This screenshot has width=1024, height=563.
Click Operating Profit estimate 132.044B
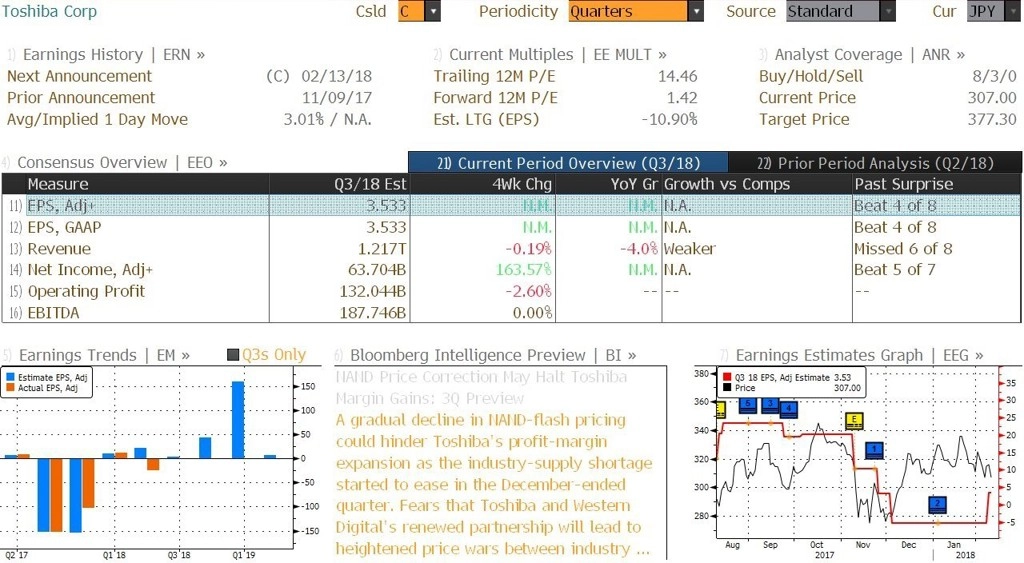click(x=372, y=291)
